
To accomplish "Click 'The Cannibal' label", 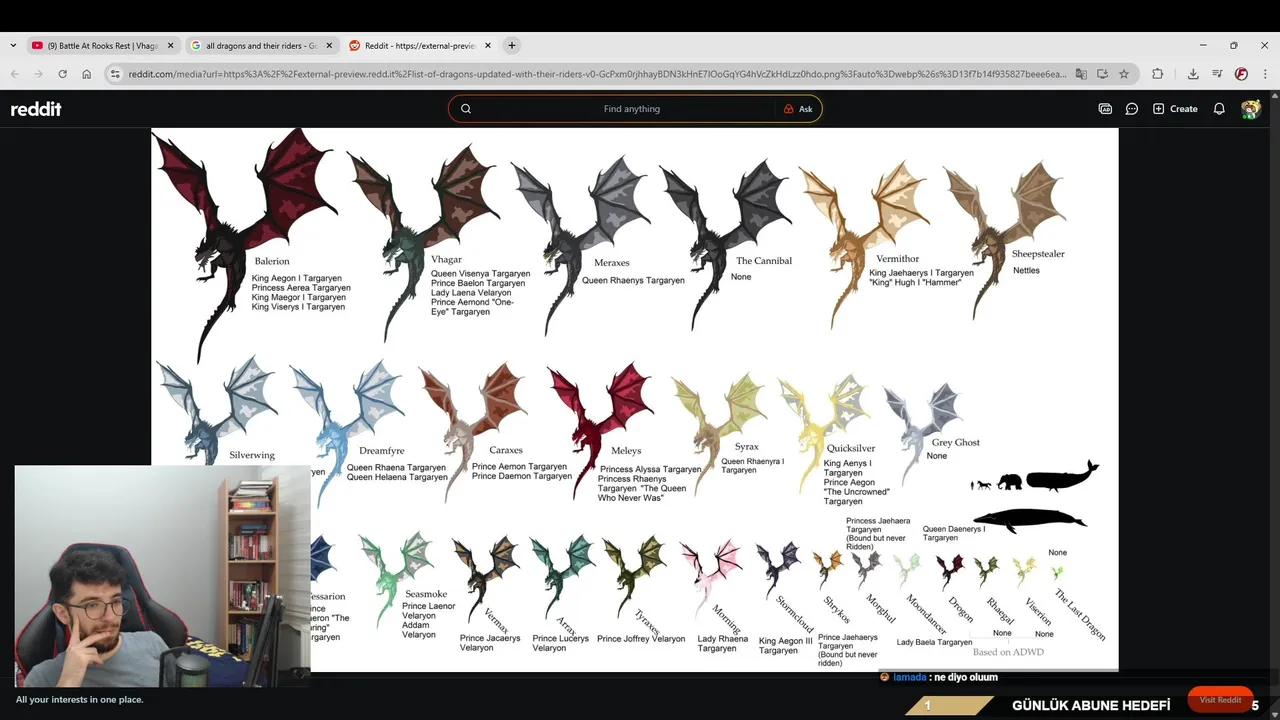I will click(764, 261).
